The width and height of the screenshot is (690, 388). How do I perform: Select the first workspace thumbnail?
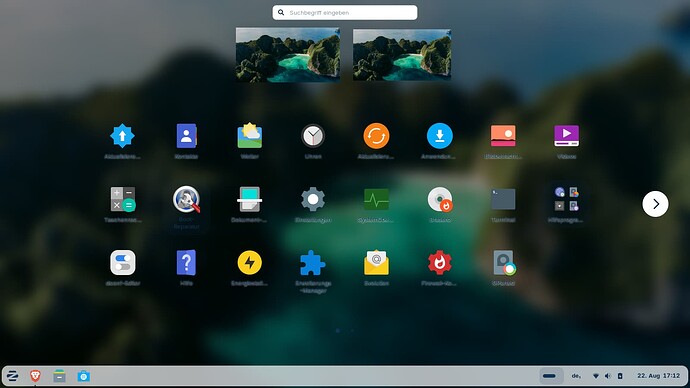click(288, 55)
